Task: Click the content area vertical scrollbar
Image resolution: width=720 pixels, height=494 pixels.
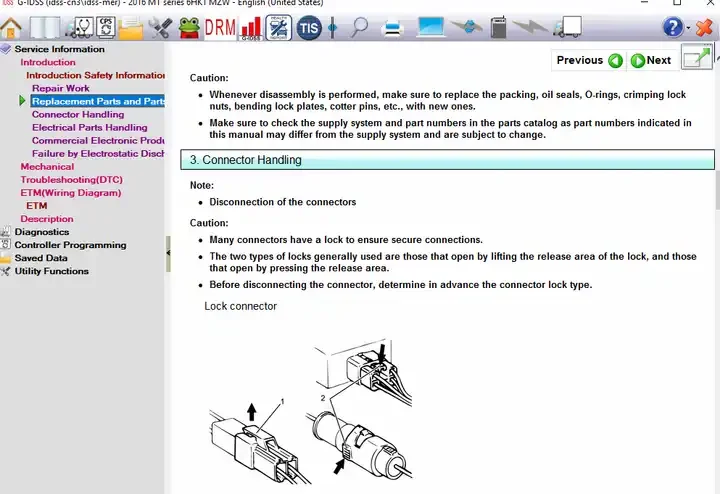Action: coord(717,271)
